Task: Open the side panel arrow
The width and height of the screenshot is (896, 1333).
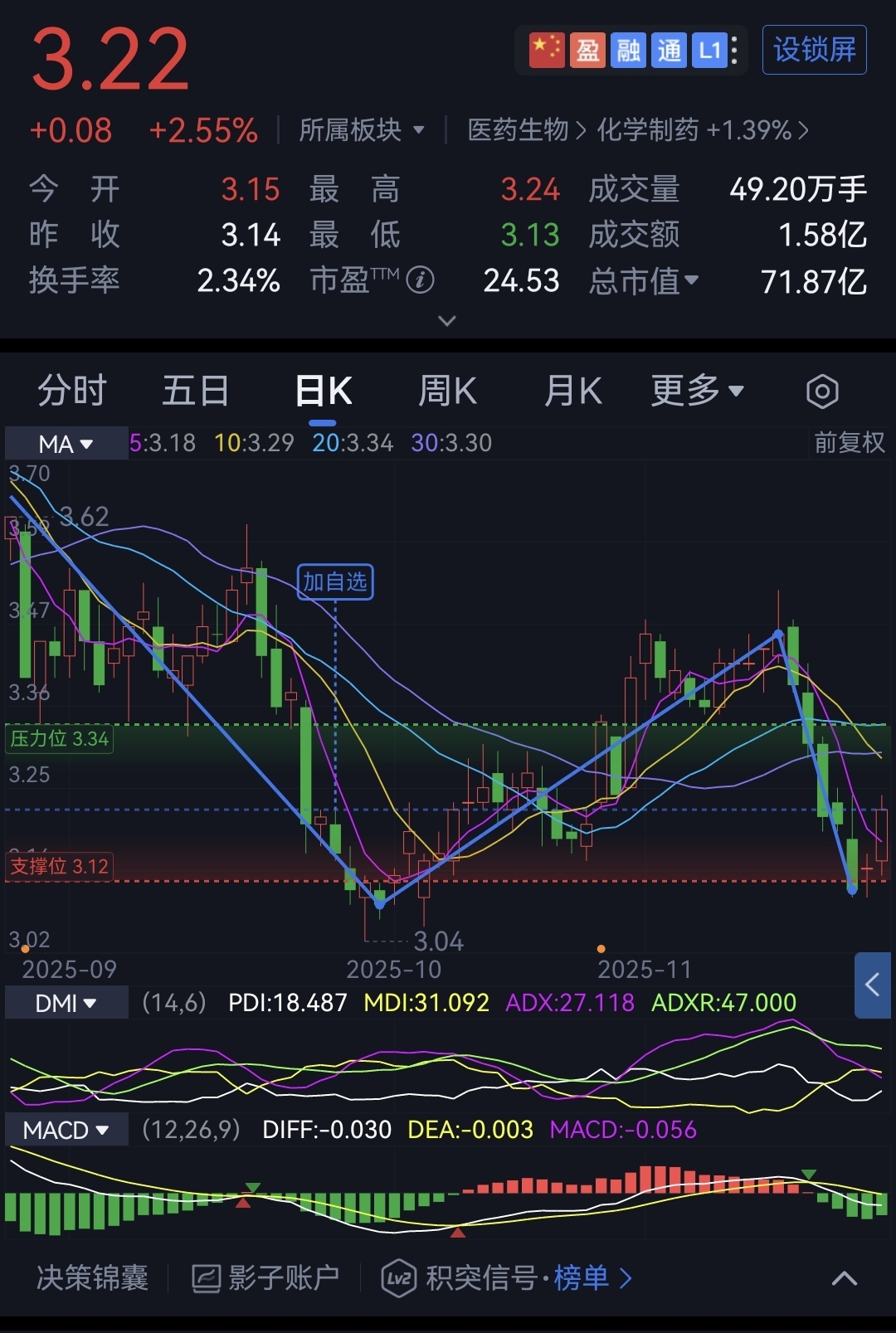Action: click(873, 985)
